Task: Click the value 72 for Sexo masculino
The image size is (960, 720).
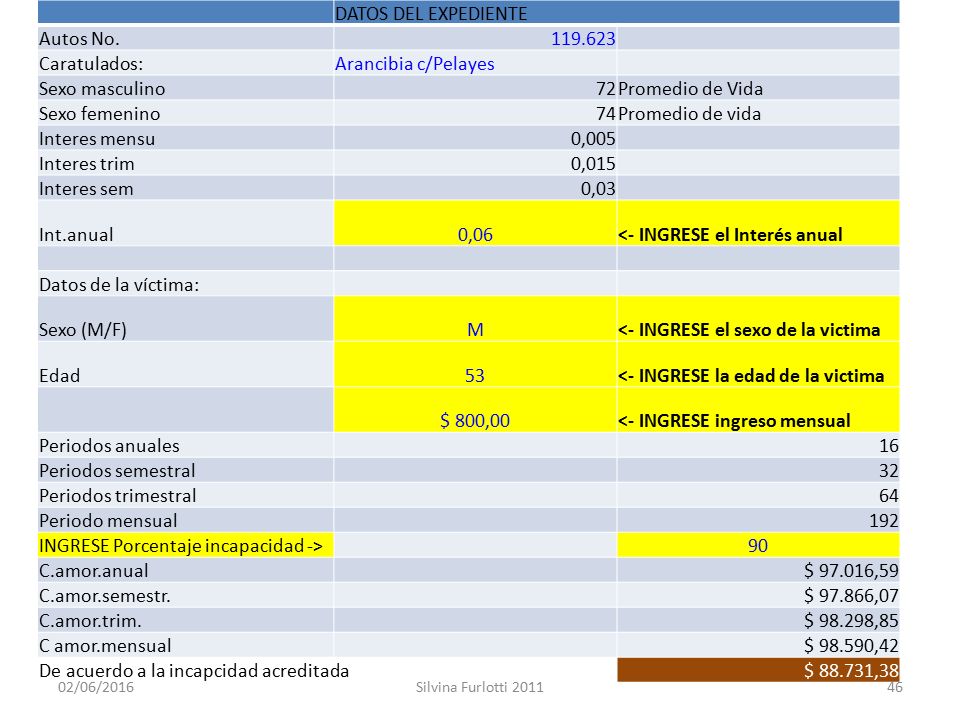Action: [606, 89]
